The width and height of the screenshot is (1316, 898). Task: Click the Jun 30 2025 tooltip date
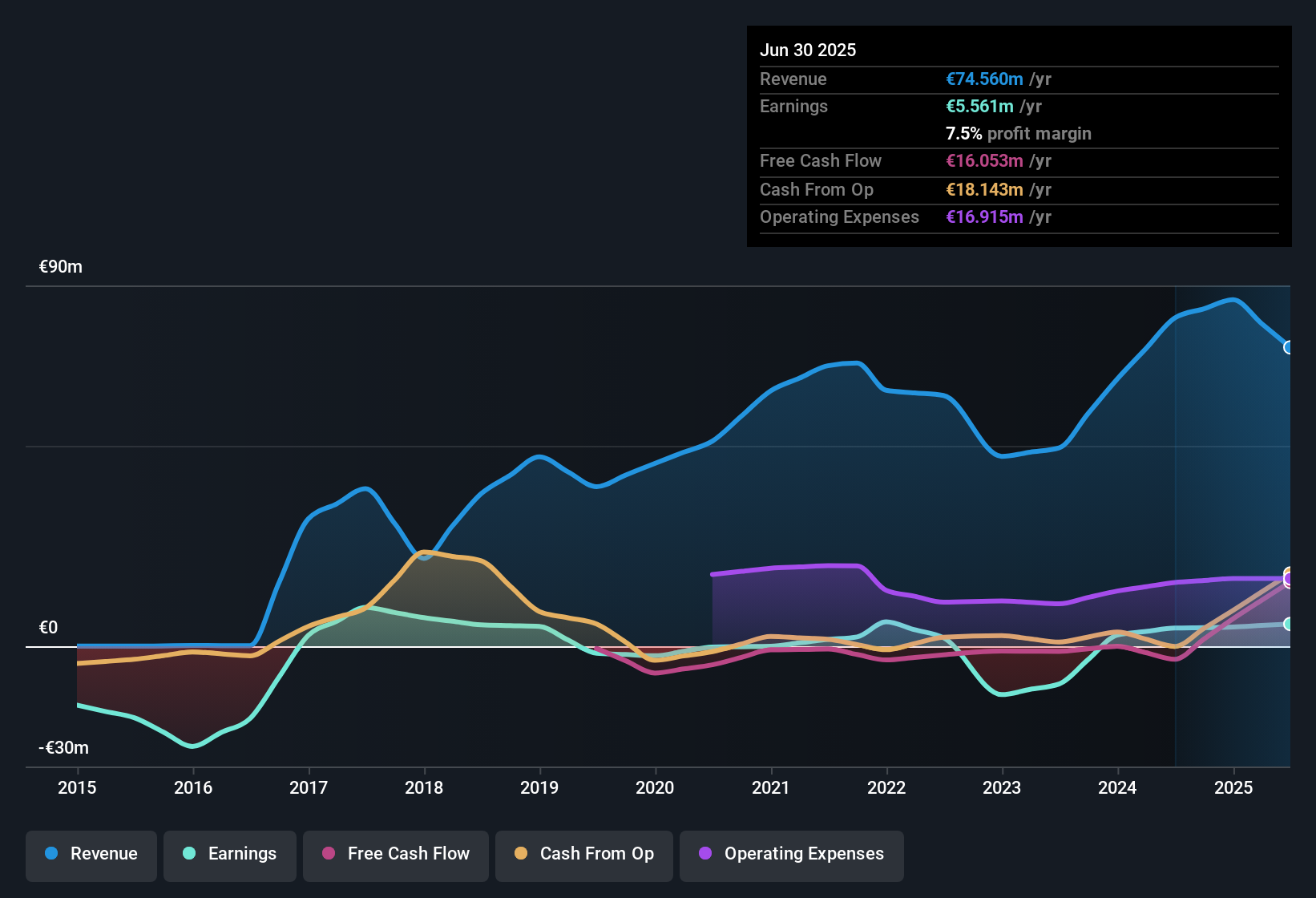[808, 51]
